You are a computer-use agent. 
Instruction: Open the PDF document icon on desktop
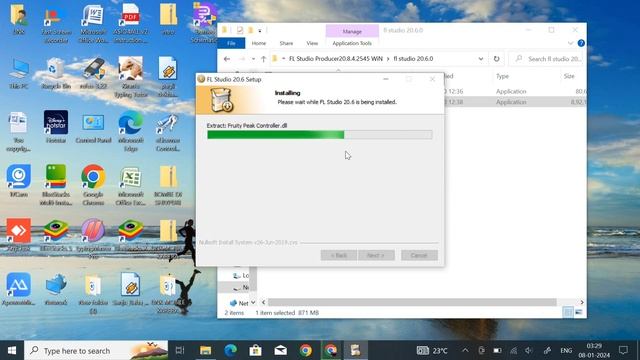(131, 24)
